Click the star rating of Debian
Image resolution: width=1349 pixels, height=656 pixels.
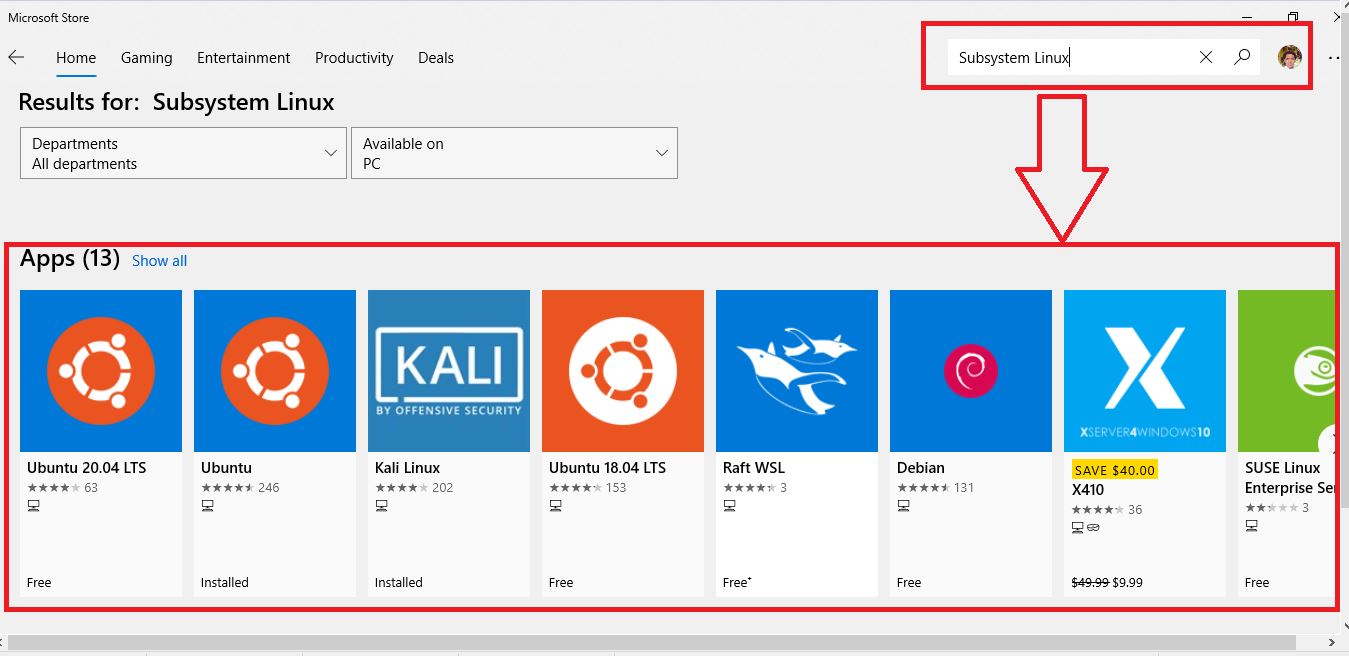tap(923, 488)
